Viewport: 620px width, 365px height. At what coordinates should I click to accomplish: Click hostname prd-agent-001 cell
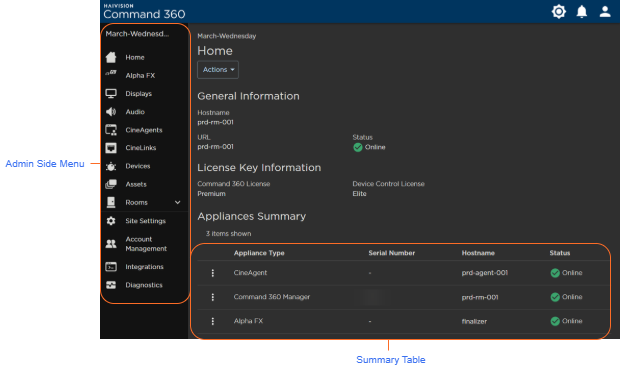tap(485, 273)
